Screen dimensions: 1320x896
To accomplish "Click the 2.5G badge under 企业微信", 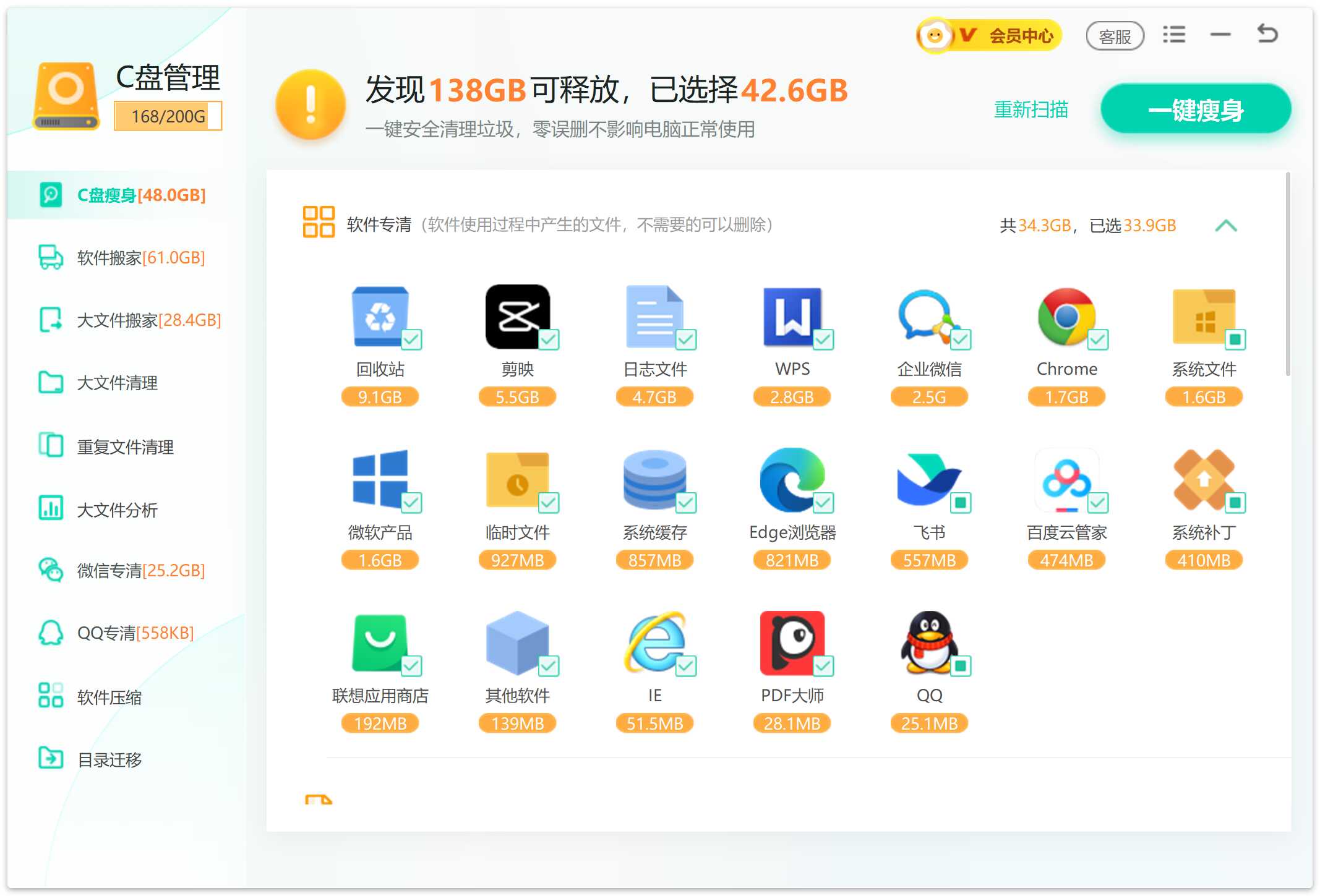I will pos(929,397).
